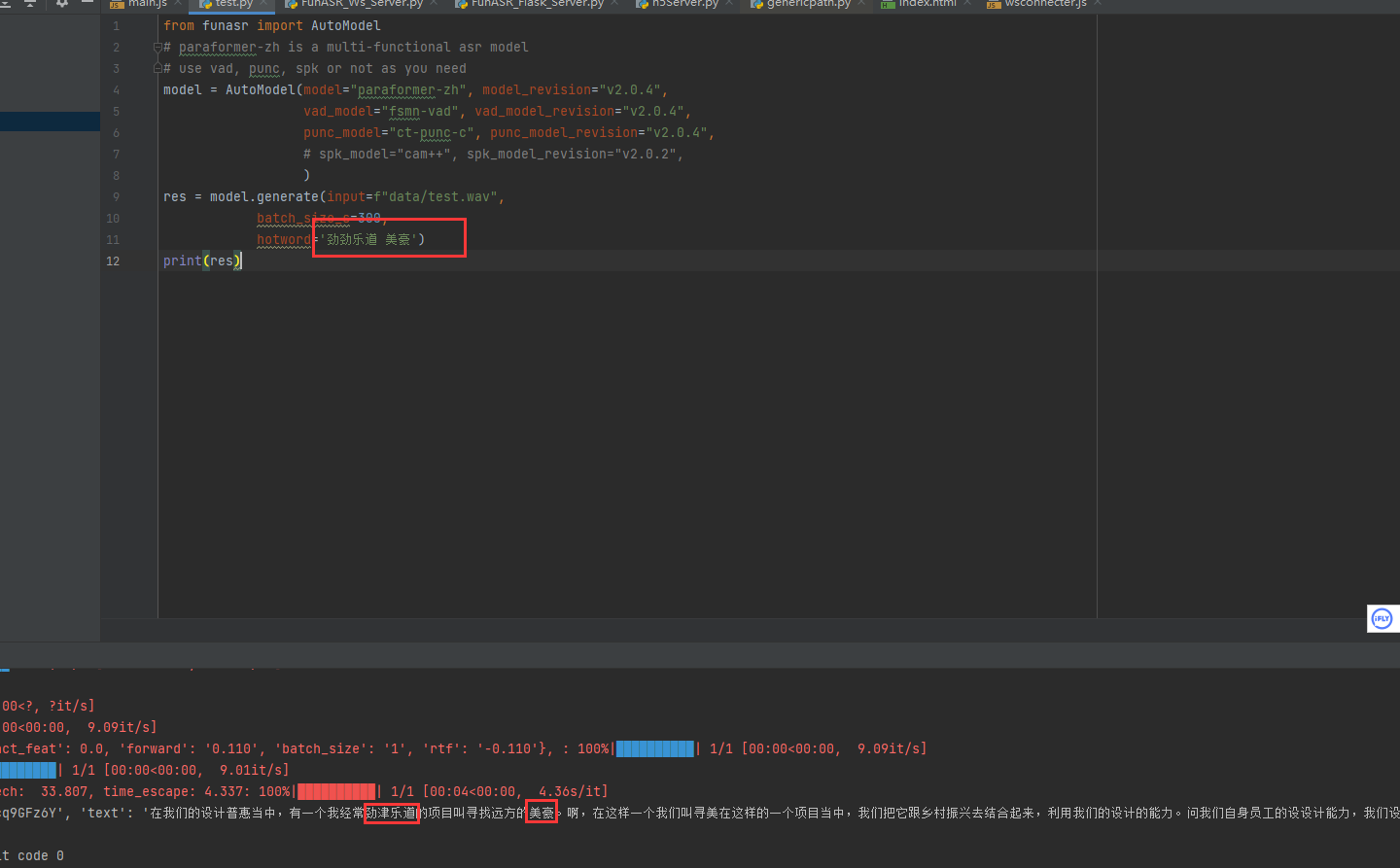Click the input=f"data/test.wav" argument
This screenshot has height=868, width=1400.
click(x=412, y=197)
